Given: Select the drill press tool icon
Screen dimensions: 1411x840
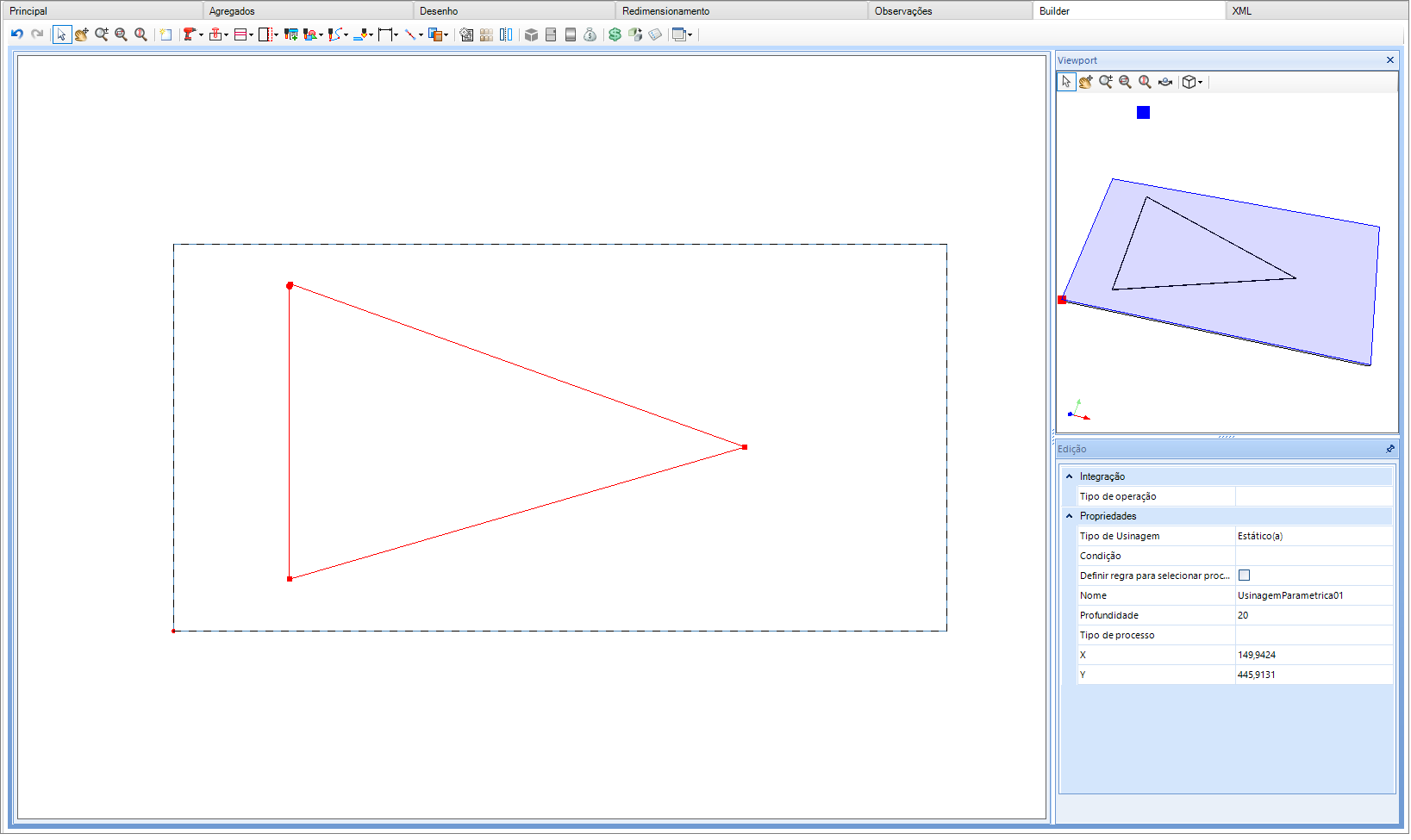Looking at the screenshot, I should coord(215,34).
